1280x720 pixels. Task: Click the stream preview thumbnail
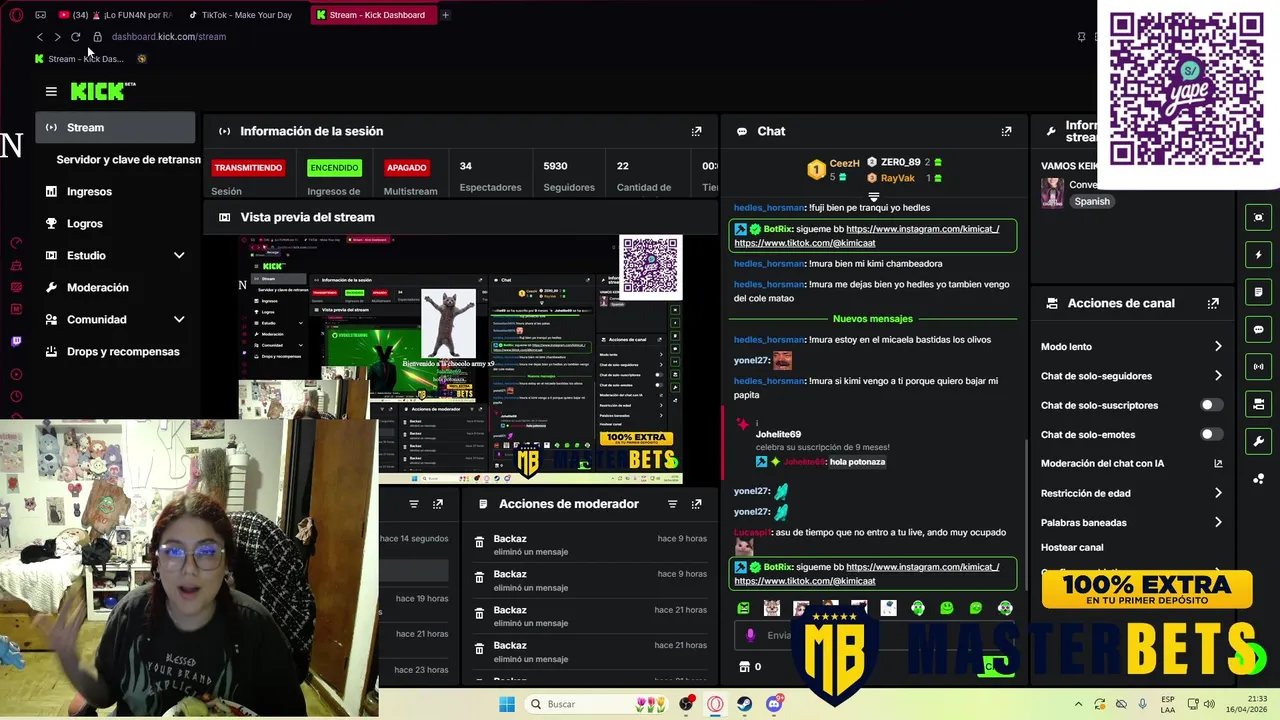[x=461, y=361]
